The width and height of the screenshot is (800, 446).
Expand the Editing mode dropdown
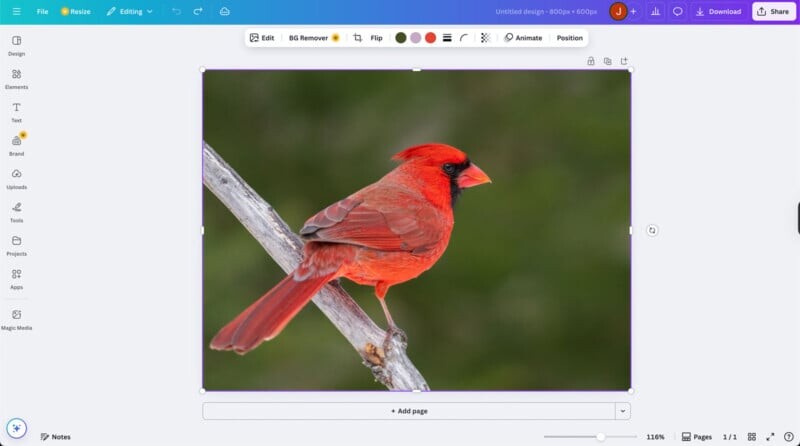coord(130,12)
